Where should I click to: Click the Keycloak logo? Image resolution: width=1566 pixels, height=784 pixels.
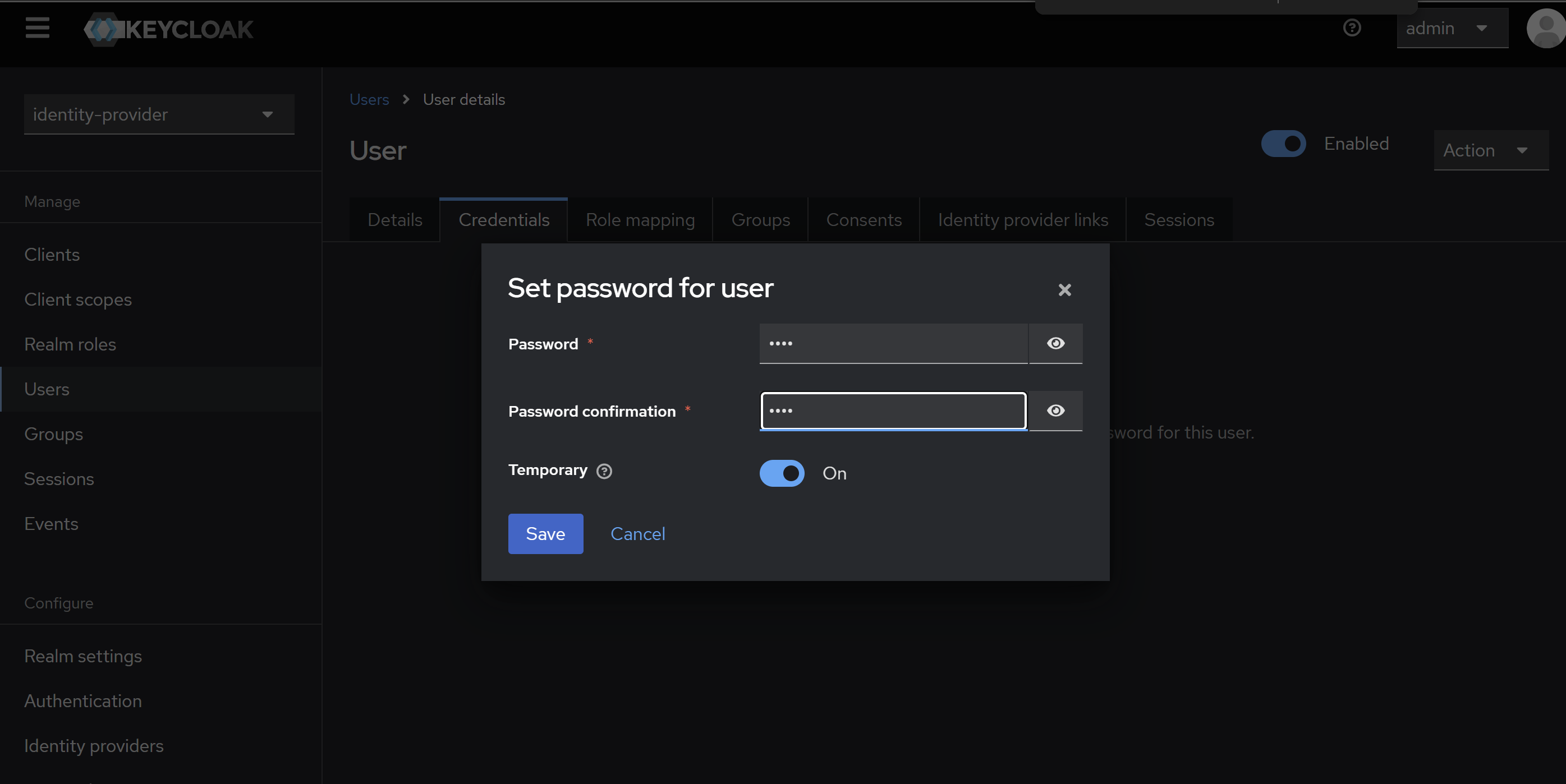point(168,29)
